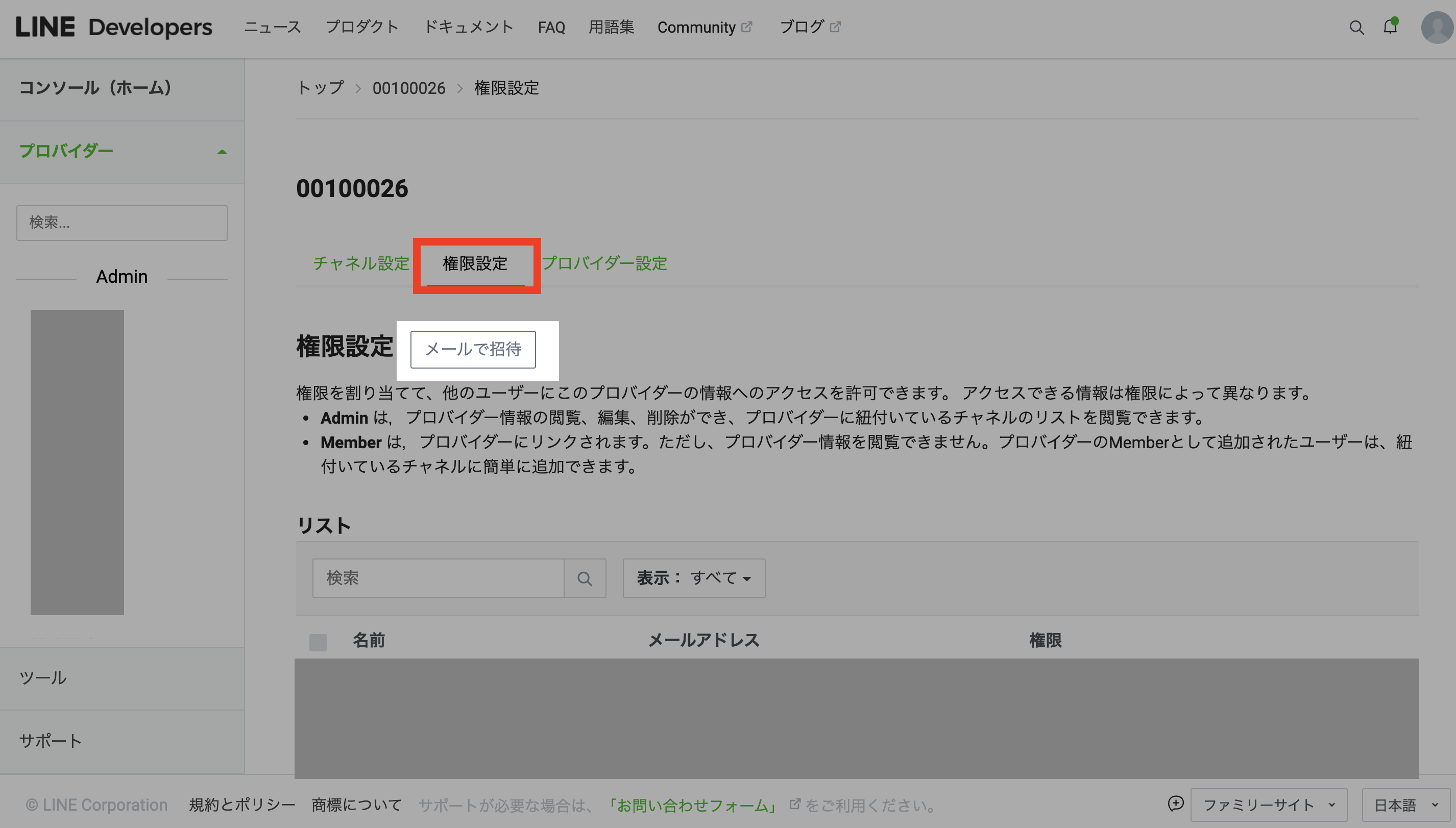Open the お問い合わせフォーム link

[692, 805]
